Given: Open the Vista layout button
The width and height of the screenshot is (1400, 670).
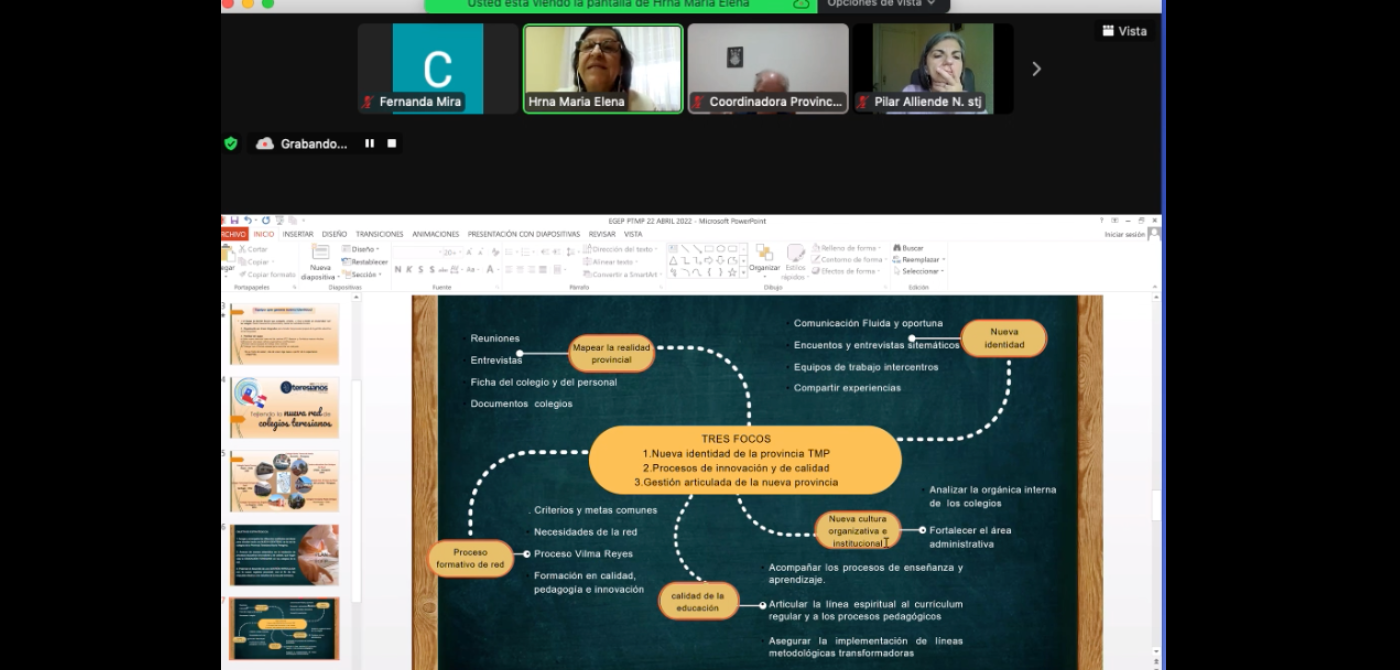Looking at the screenshot, I should click(1124, 31).
